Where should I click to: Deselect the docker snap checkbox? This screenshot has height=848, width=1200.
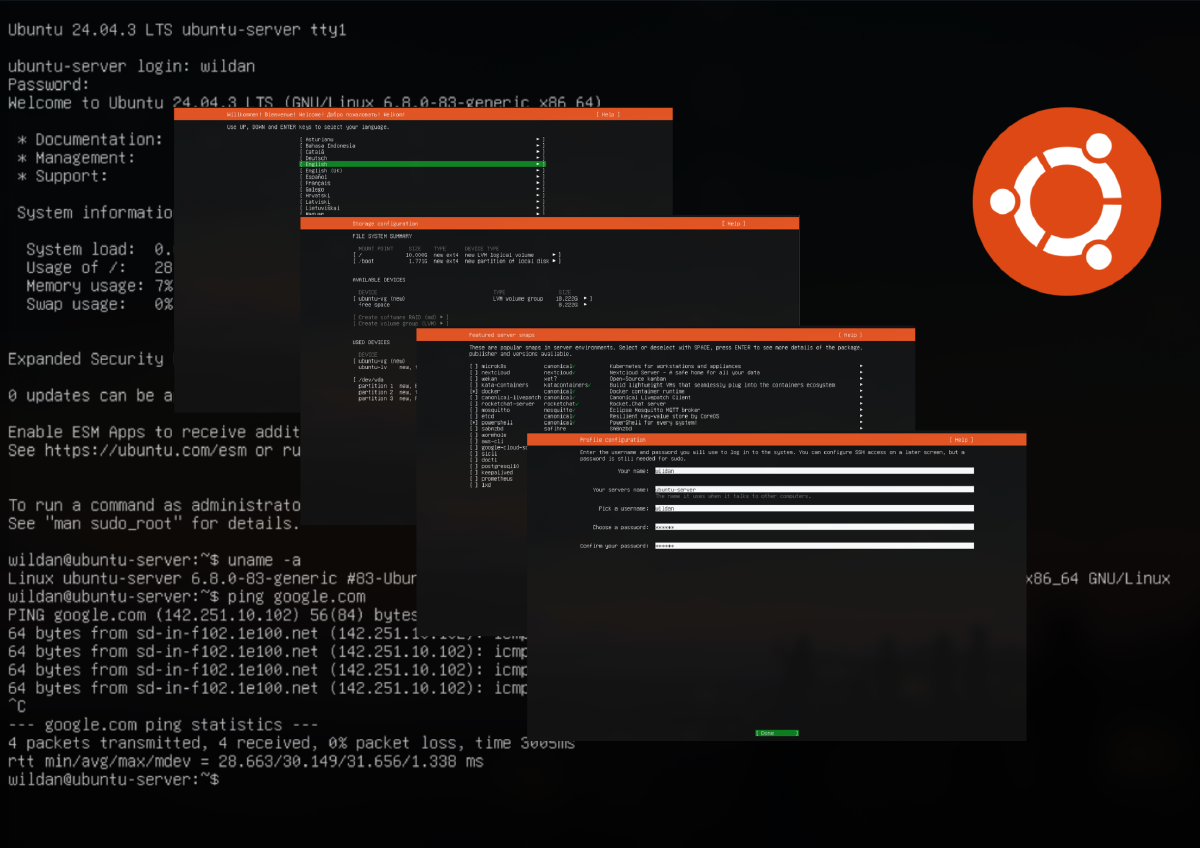pyautogui.click(x=473, y=391)
